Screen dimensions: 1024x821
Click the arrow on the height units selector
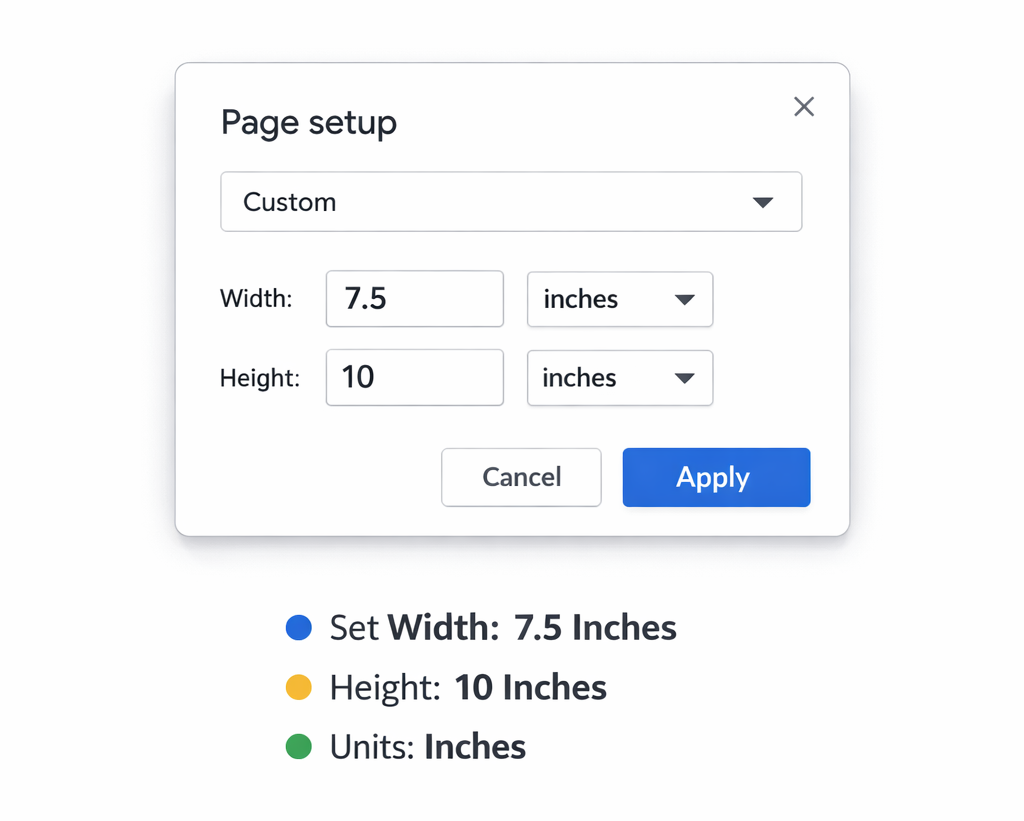[x=686, y=378]
